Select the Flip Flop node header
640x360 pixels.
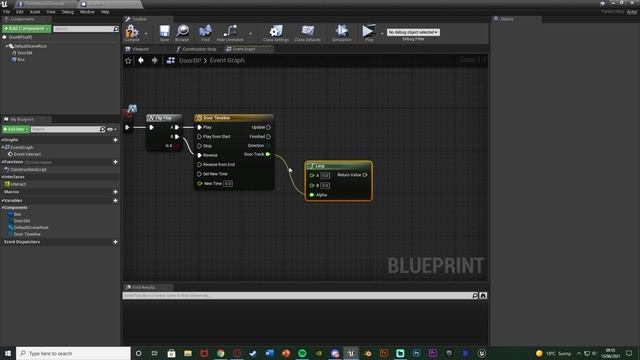(x=164, y=118)
